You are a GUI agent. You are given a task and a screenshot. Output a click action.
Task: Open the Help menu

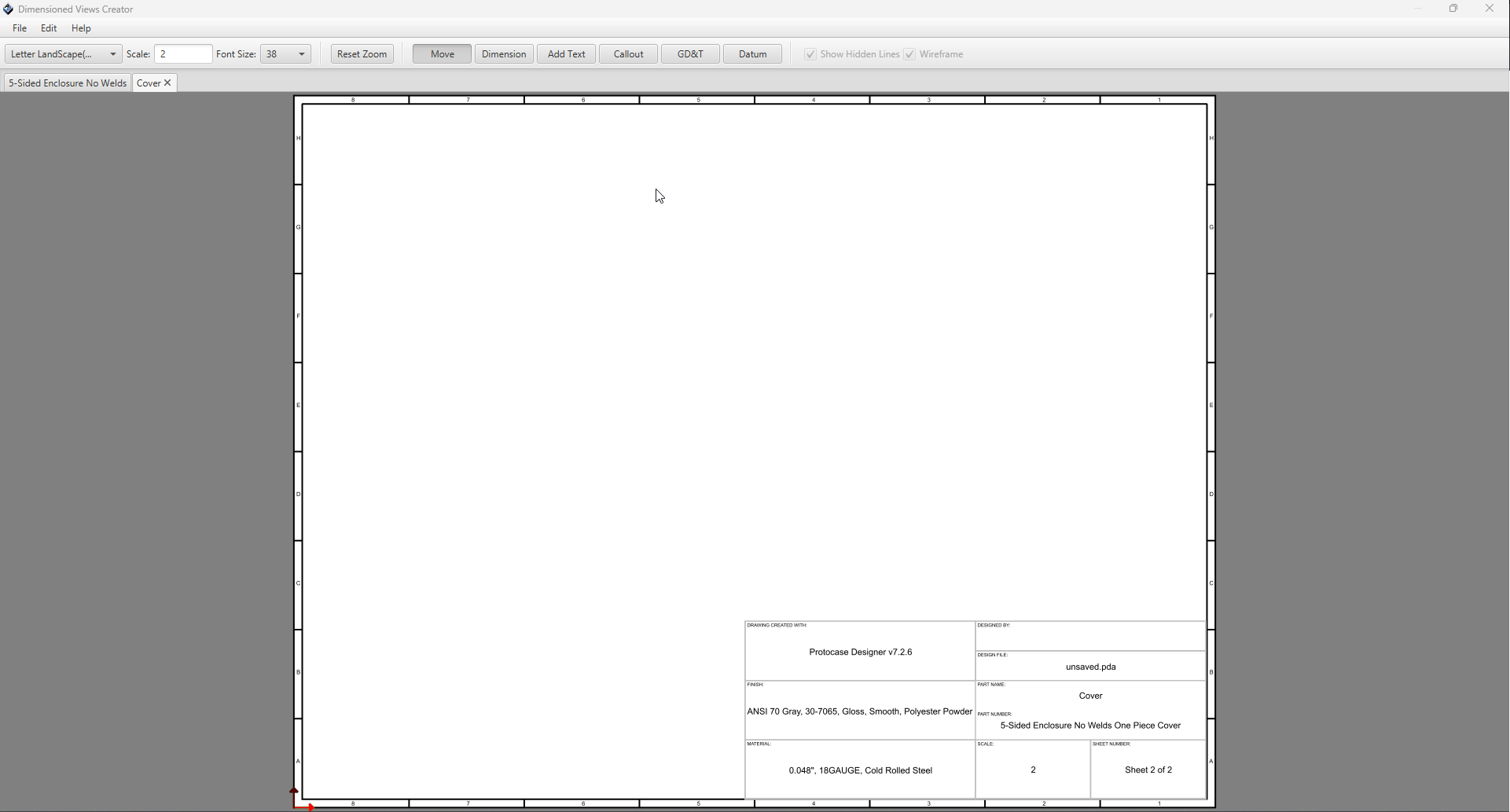81,28
